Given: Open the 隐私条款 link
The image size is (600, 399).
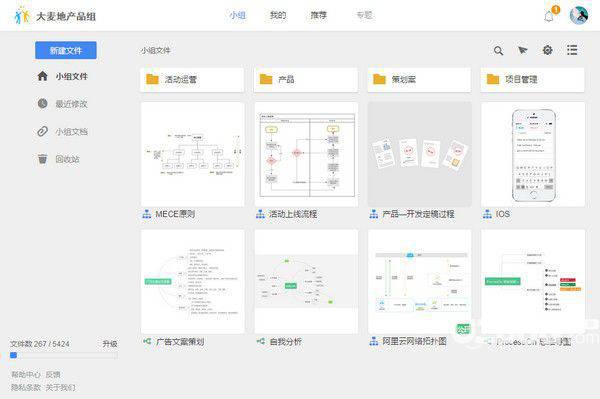Looking at the screenshot, I should pos(25,388).
